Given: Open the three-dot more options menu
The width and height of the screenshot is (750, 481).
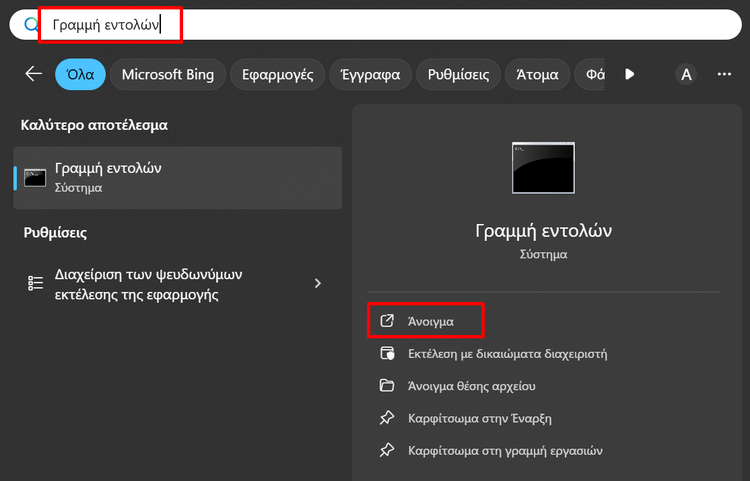Looking at the screenshot, I should tap(724, 74).
